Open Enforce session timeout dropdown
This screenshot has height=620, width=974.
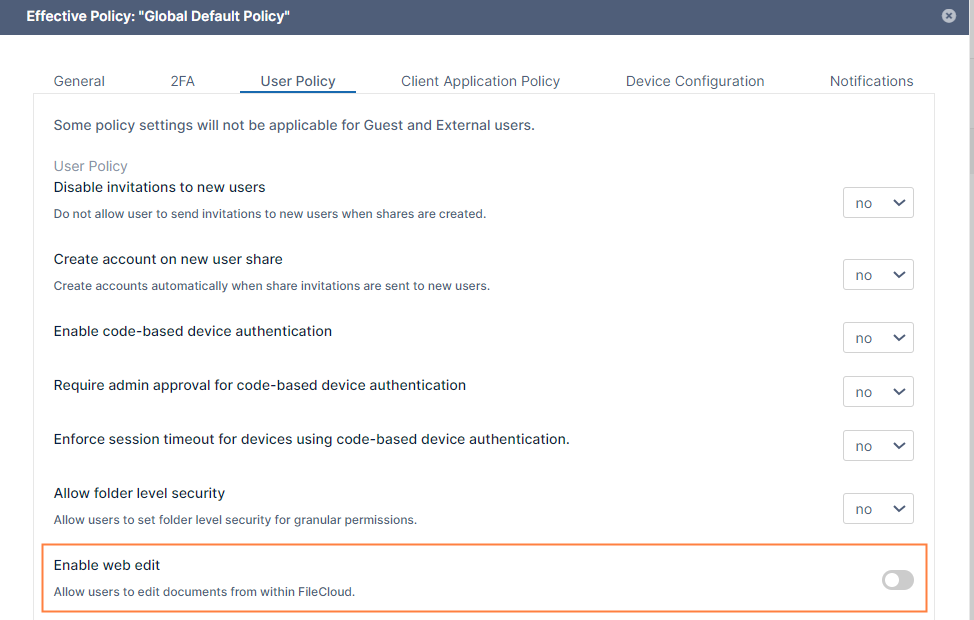[x=878, y=446]
